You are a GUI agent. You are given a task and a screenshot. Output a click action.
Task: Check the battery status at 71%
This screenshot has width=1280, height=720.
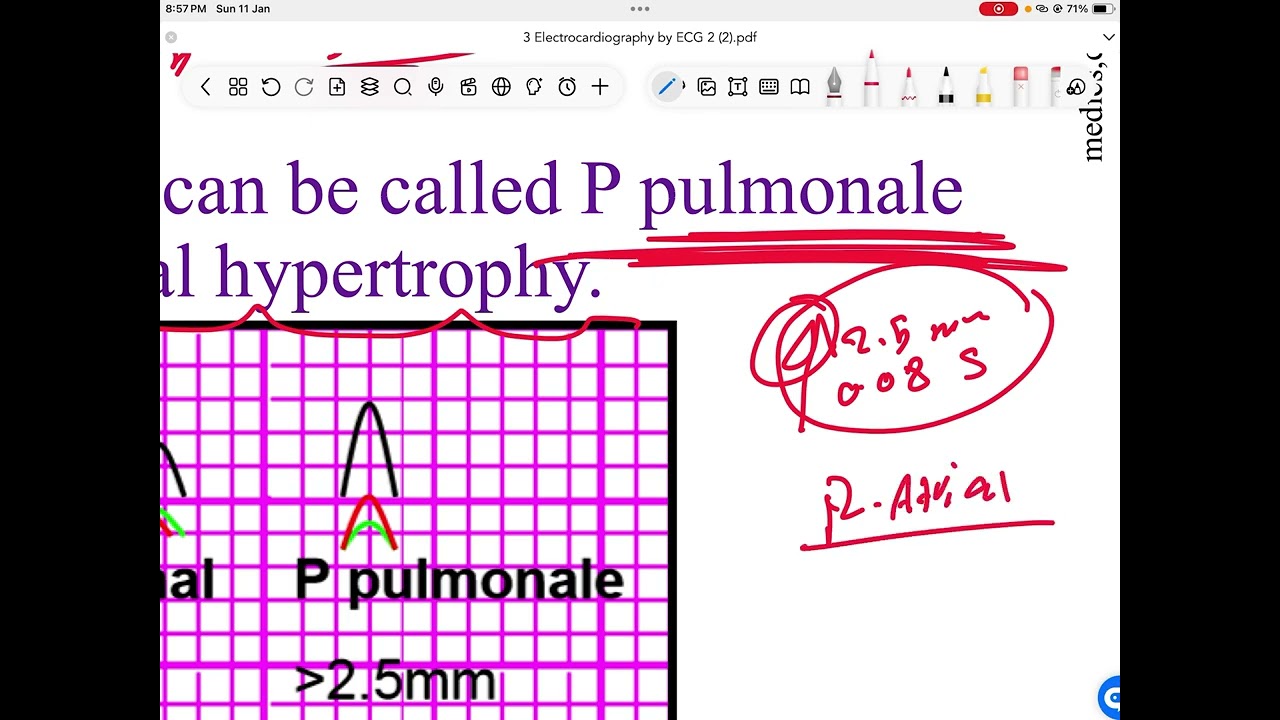coord(1090,9)
